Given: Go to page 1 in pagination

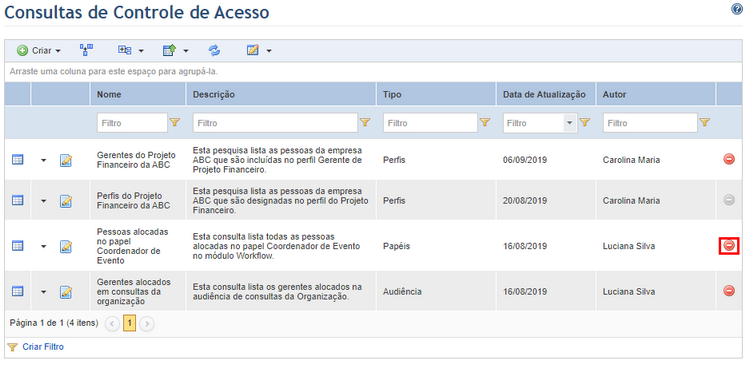Looking at the screenshot, I should (129, 324).
